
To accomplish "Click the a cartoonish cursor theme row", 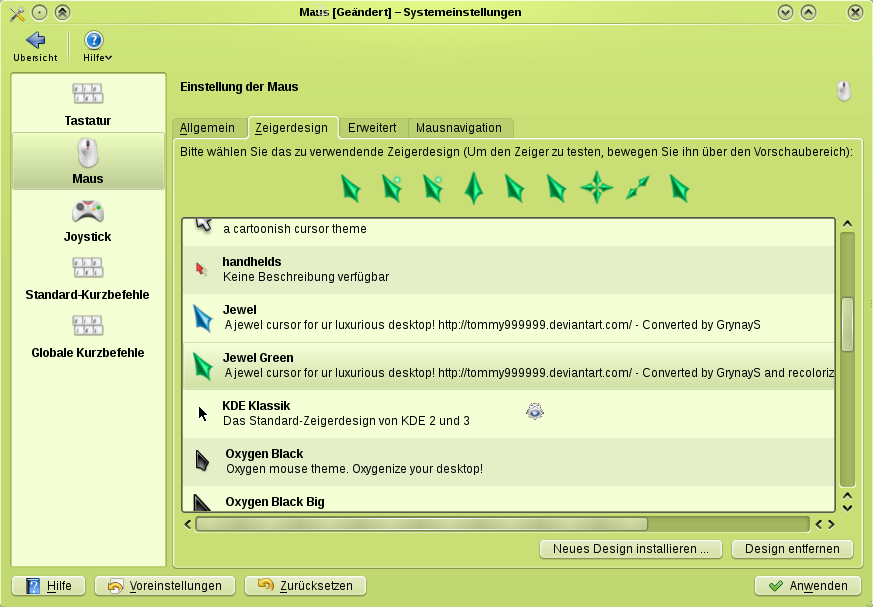I will [508, 232].
